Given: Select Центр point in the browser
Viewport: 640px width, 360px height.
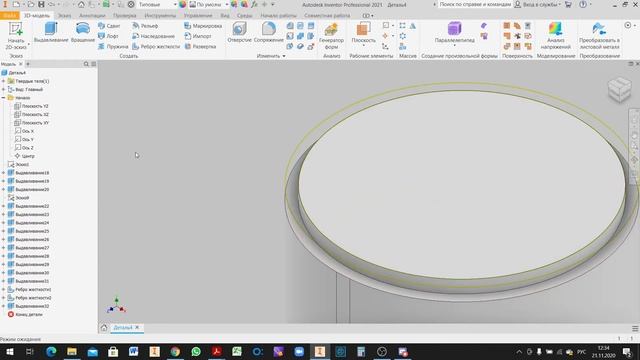Looking at the screenshot, I should 24,156.
